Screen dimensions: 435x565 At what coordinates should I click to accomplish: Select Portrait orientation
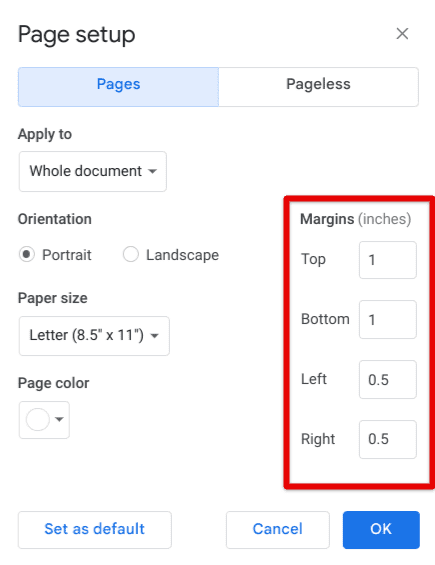click(27, 254)
